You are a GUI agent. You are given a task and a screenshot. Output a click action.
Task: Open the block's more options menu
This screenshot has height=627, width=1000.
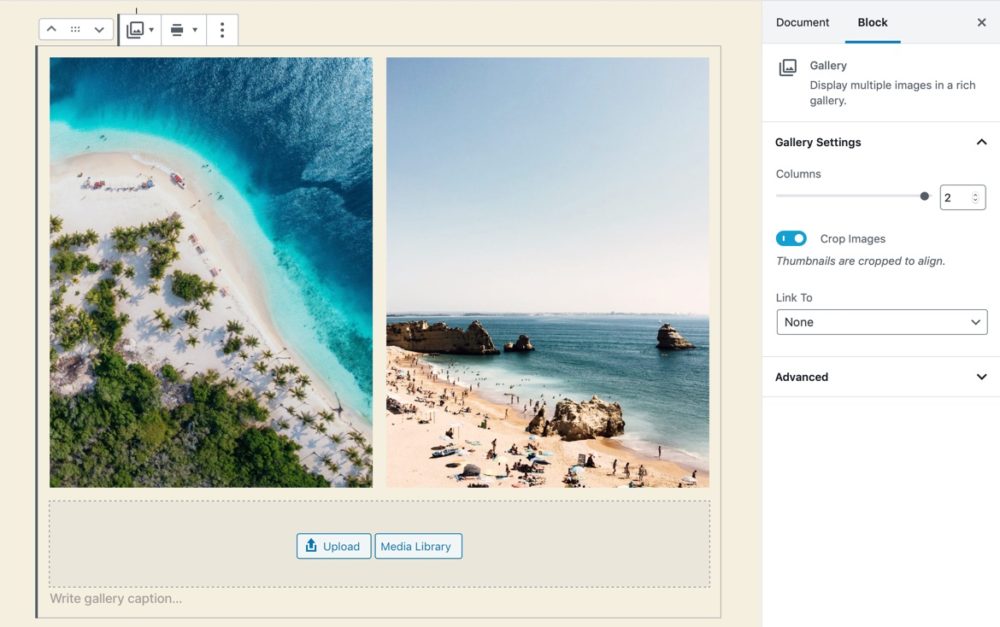(x=222, y=30)
